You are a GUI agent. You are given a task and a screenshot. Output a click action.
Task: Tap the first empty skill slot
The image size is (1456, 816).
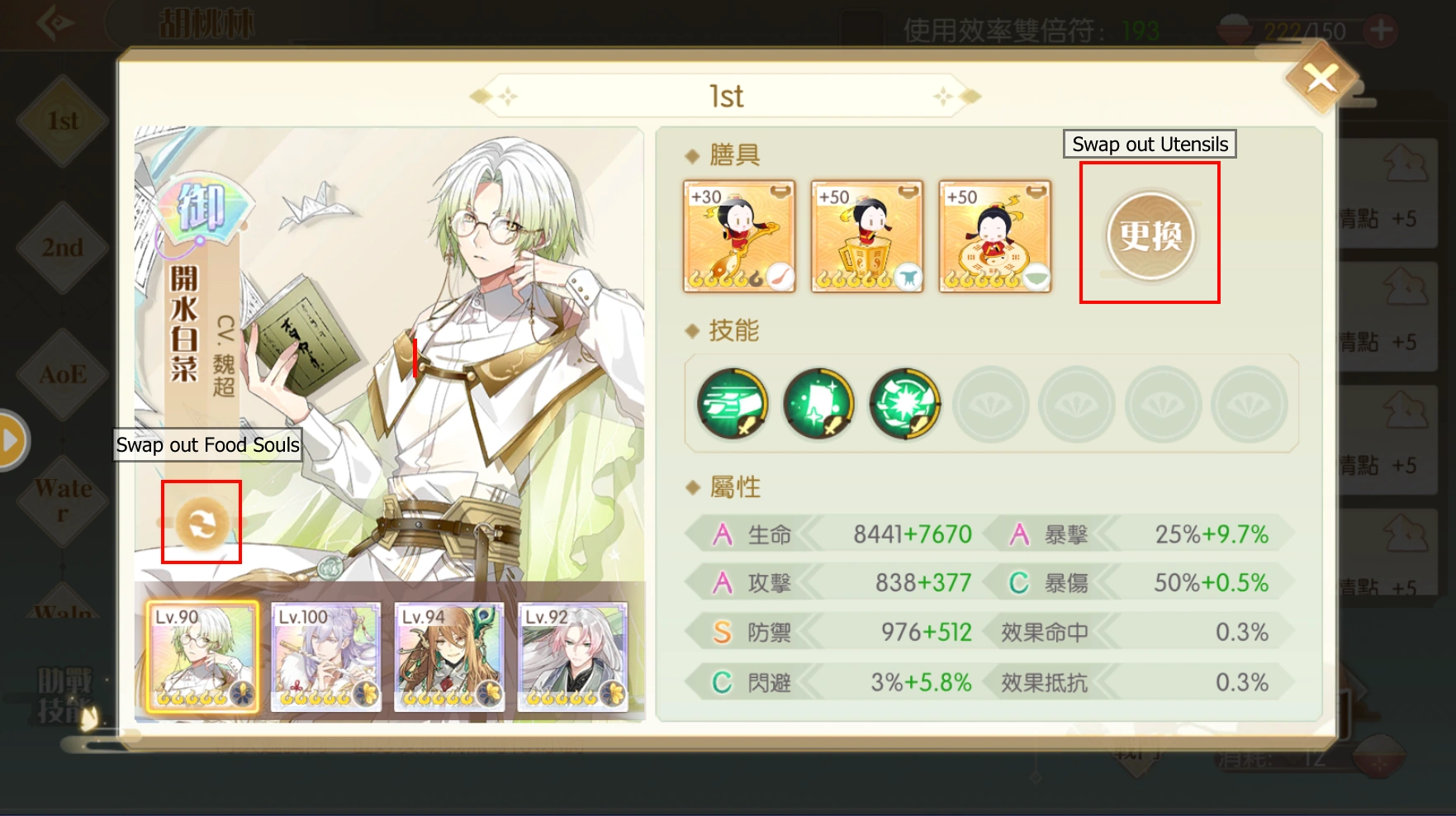pos(991,404)
